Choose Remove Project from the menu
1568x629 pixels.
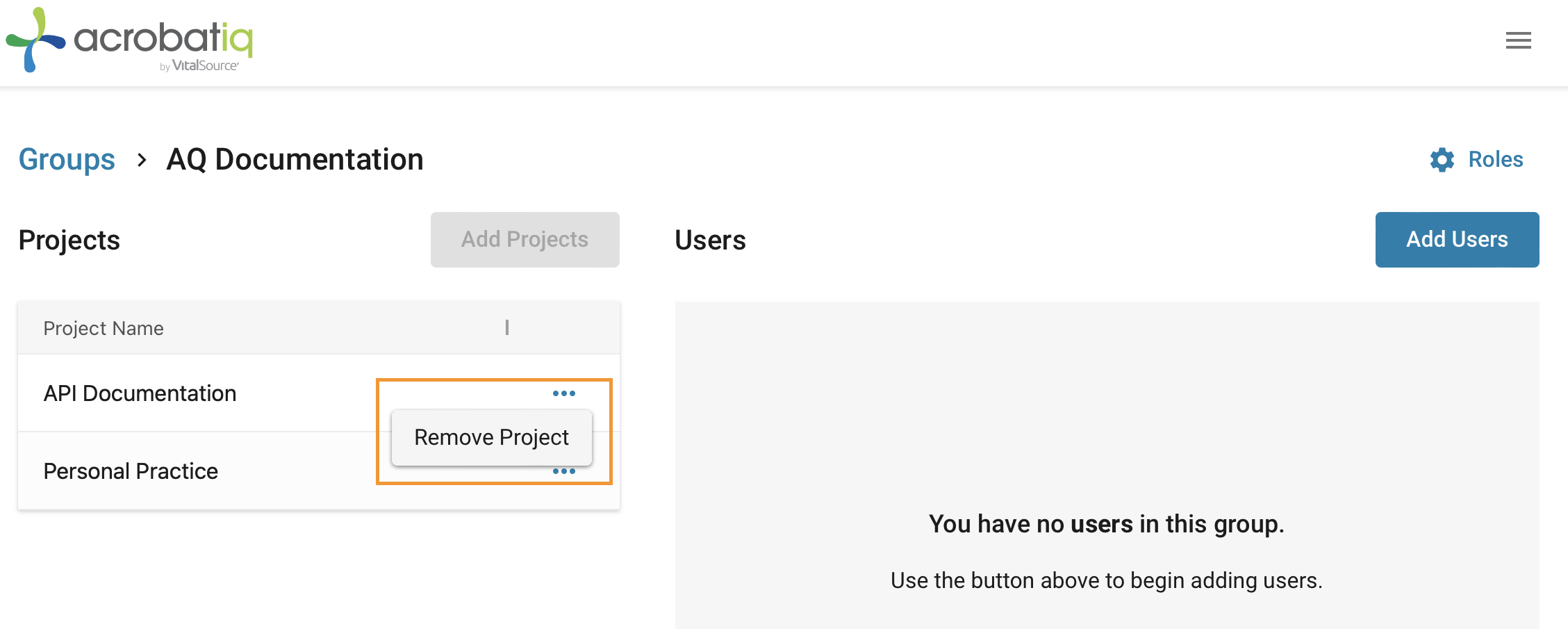point(491,437)
